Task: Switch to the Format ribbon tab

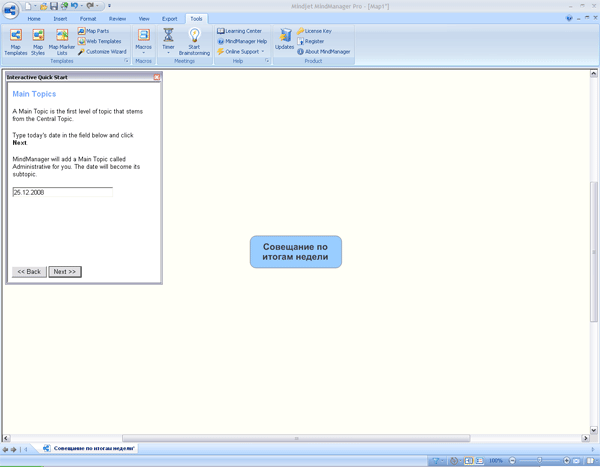Action: [x=88, y=19]
